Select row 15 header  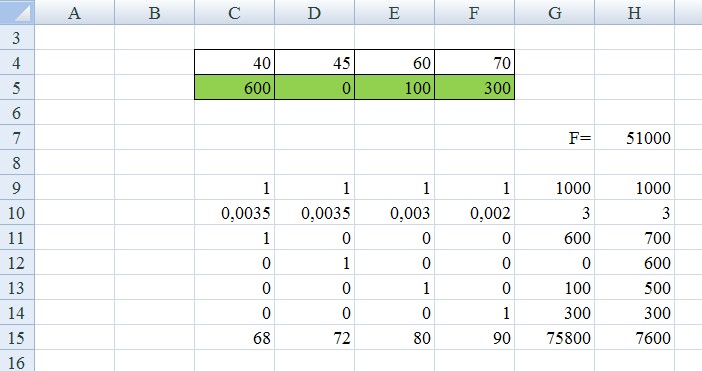point(17,338)
